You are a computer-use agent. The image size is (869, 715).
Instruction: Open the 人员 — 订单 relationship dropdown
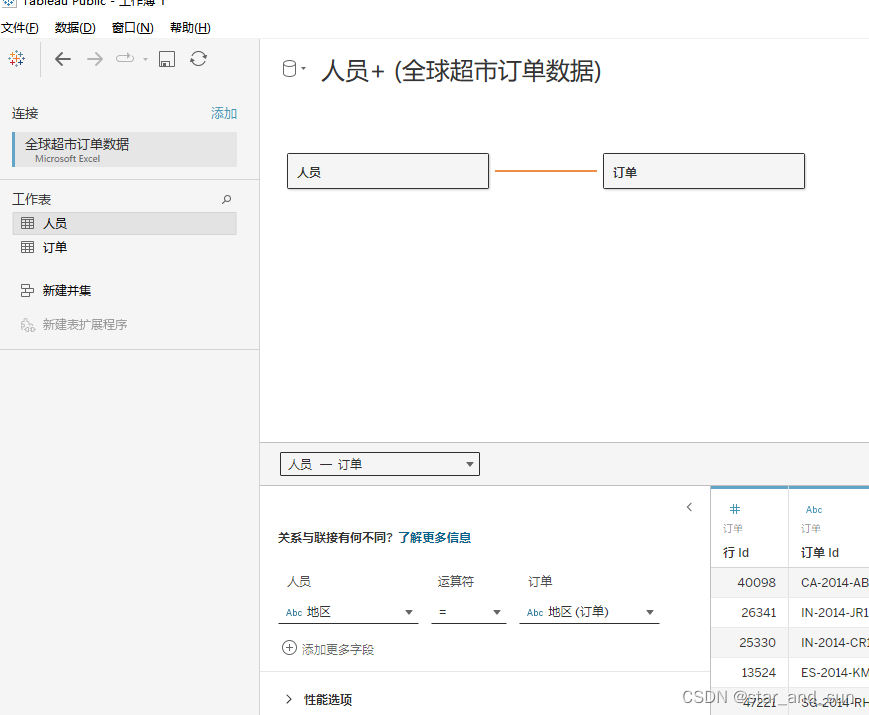coord(469,463)
